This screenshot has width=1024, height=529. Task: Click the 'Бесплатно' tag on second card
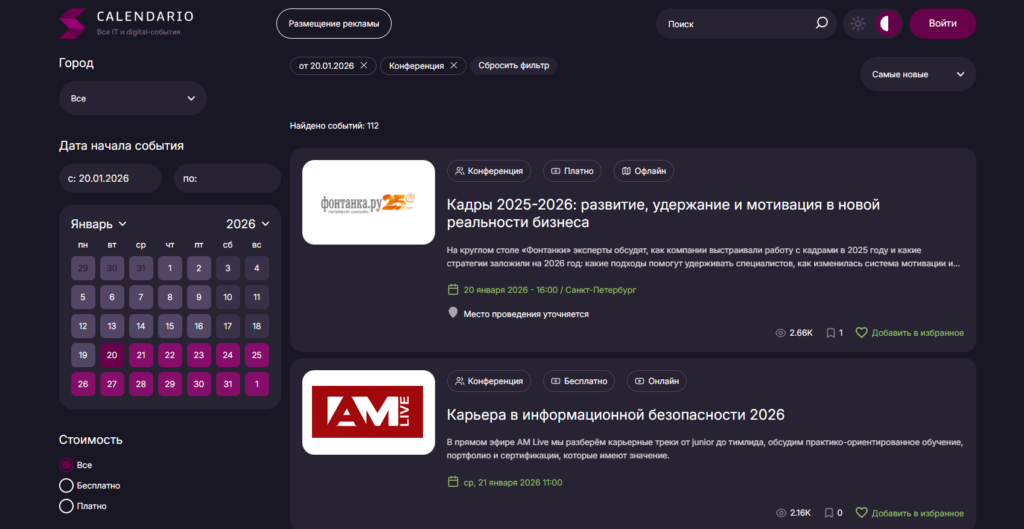click(x=579, y=381)
